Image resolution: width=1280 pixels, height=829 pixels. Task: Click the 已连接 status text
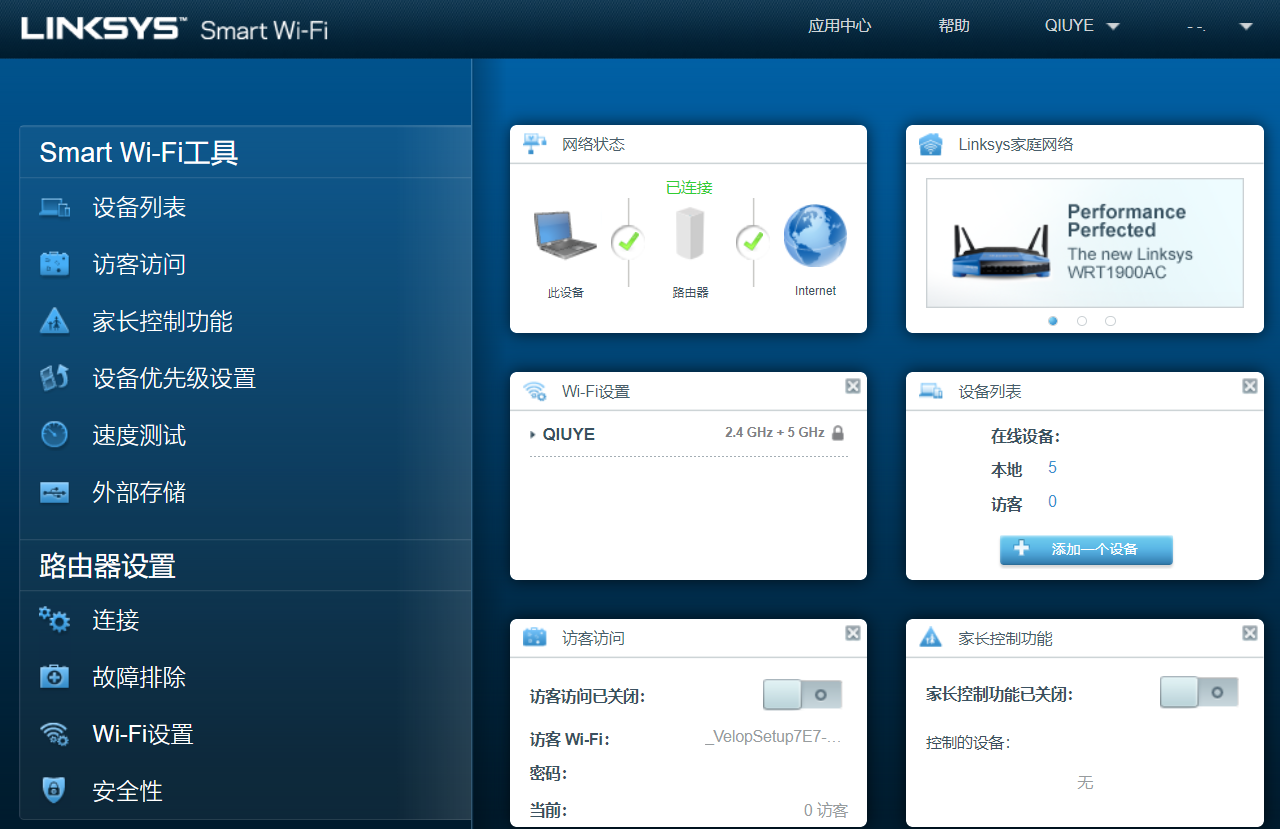point(689,187)
